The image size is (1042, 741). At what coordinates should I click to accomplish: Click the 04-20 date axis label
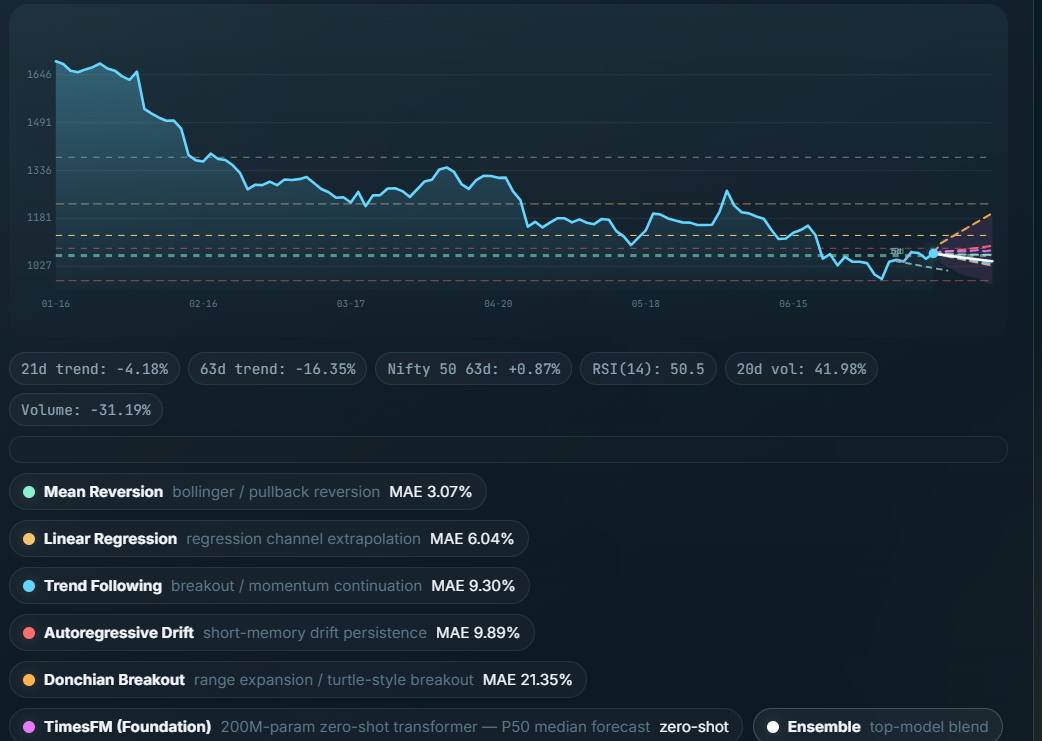pyautogui.click(x=498, y=304)
